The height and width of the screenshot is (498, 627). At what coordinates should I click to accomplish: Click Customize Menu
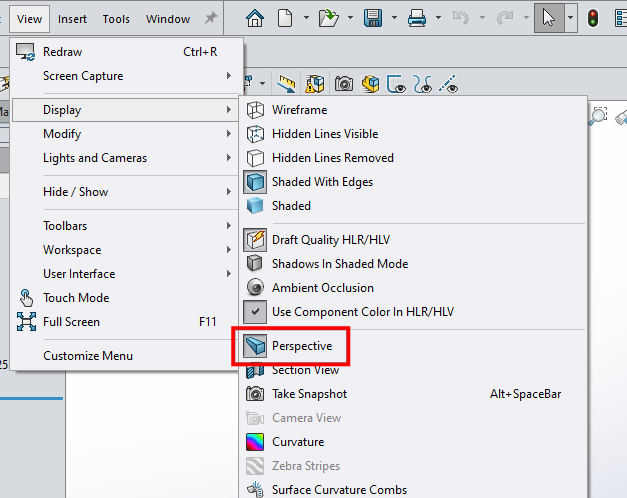click(x=88, y=356)
